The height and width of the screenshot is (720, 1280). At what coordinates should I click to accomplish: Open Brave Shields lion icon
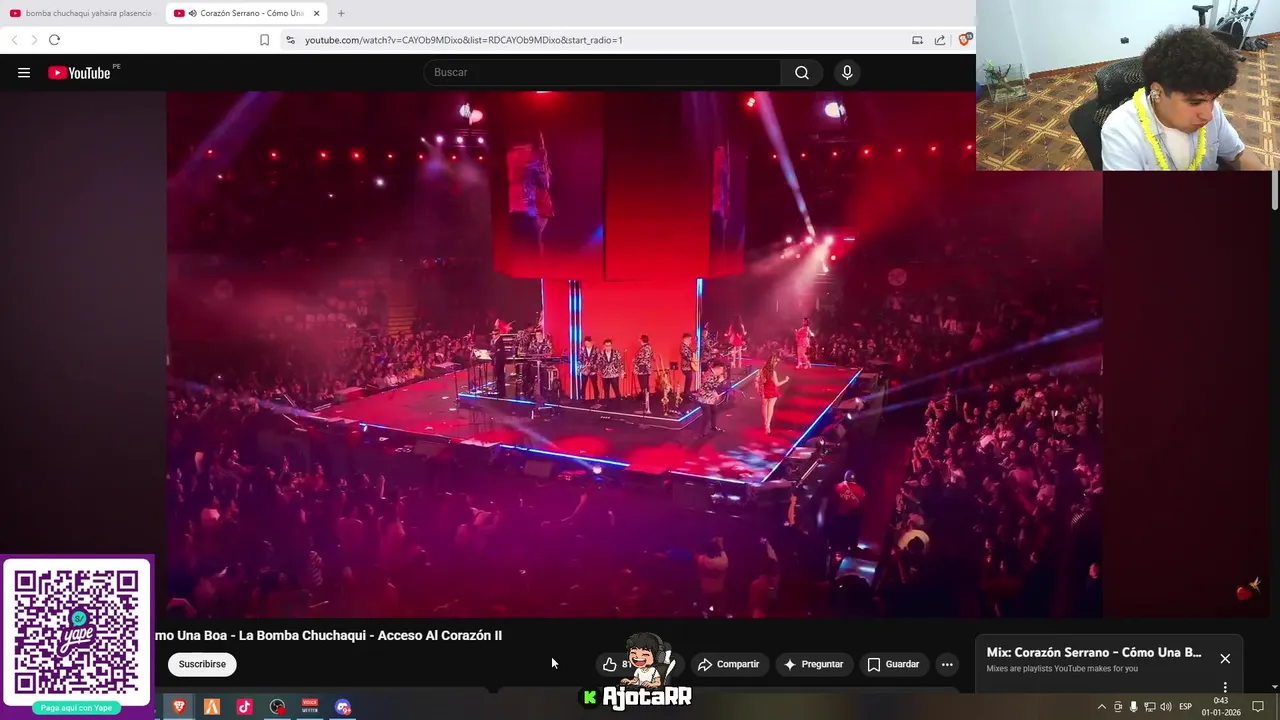click(x=964, y=40)
